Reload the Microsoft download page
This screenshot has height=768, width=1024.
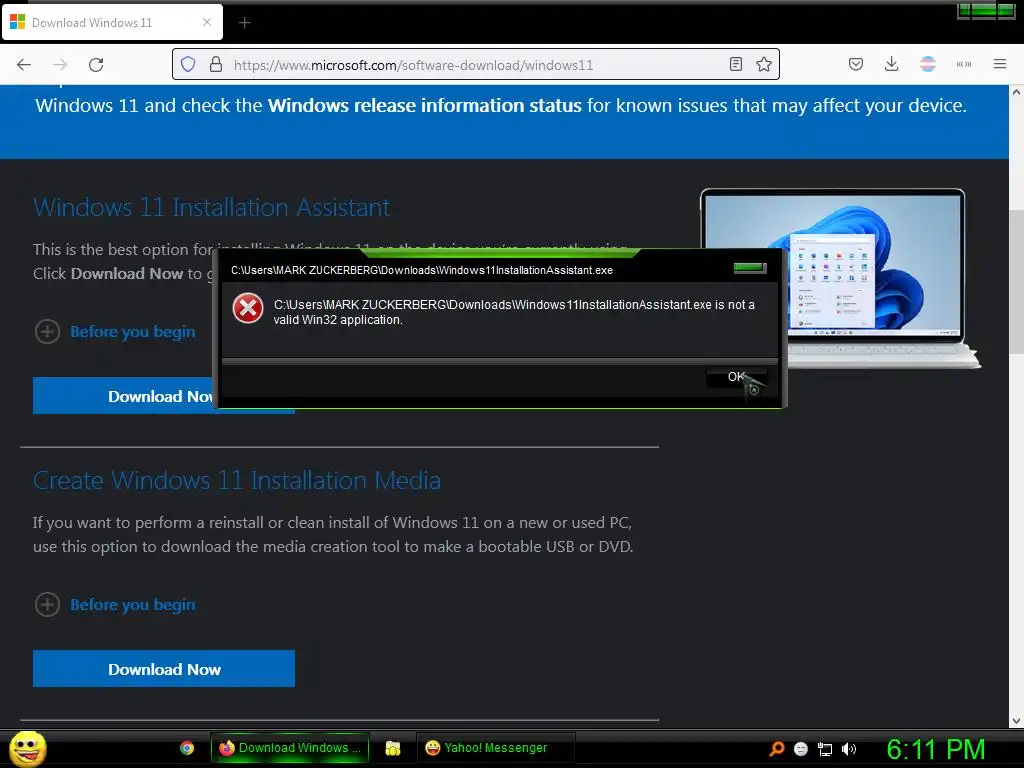[96, 65]
